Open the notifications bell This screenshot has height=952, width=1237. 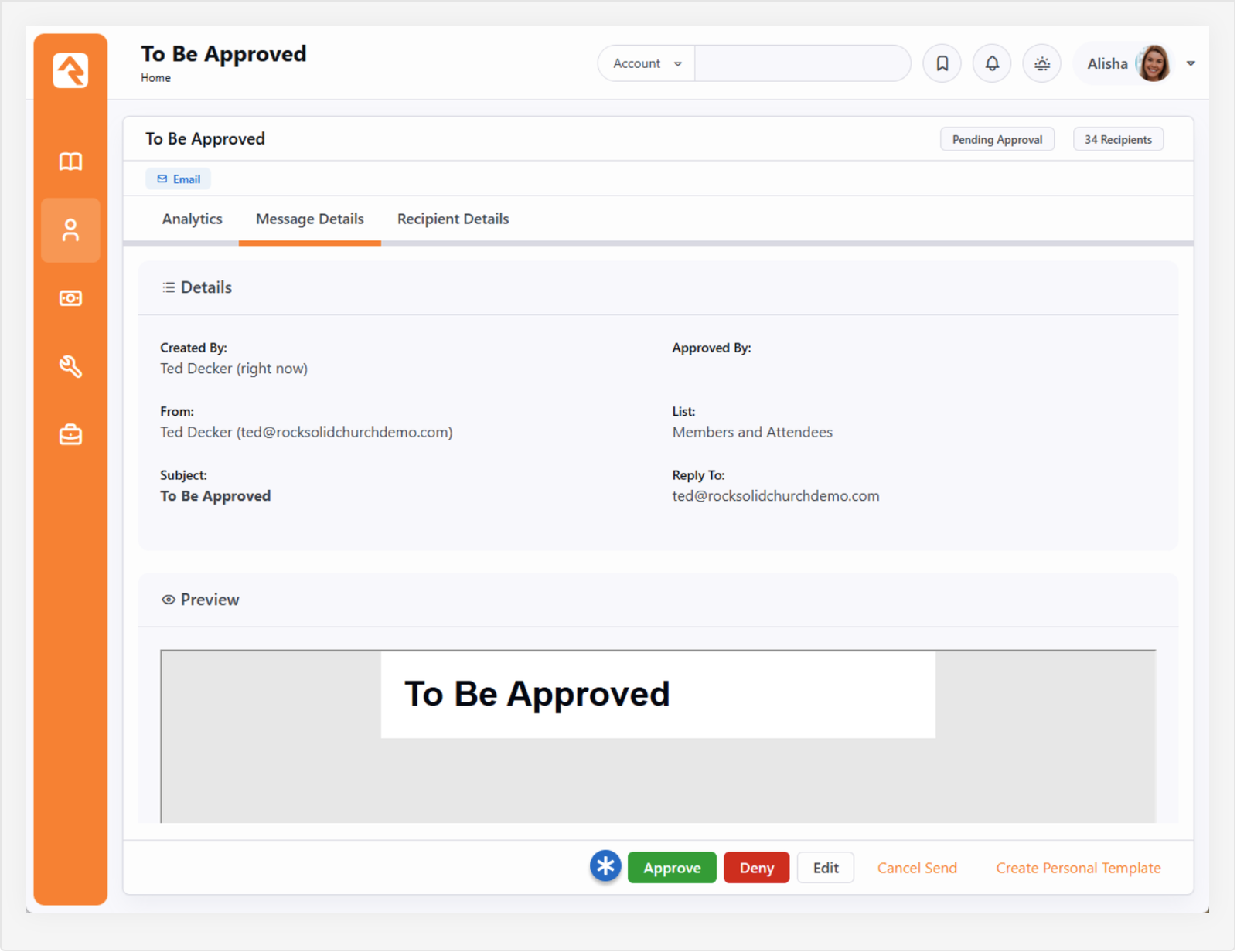[x=992, y=63]
